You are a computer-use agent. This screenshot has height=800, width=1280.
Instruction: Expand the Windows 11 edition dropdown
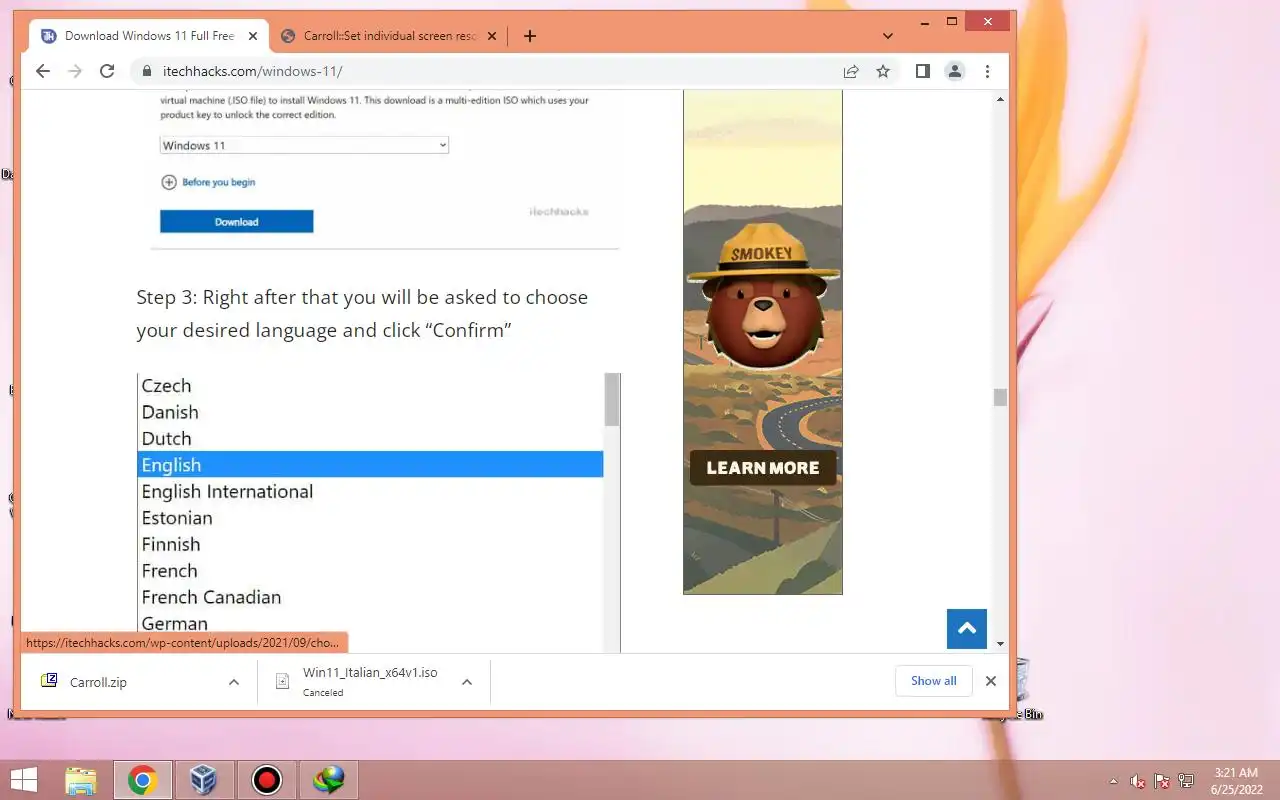(304, 145)
